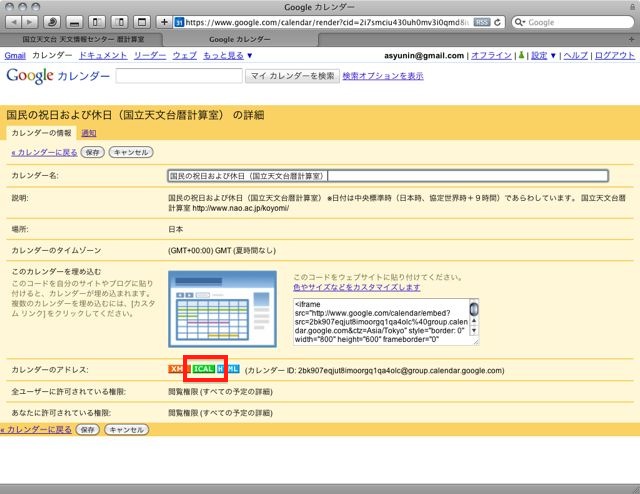Click the right-sidebar layout toolbar icon

click(120, 22)
